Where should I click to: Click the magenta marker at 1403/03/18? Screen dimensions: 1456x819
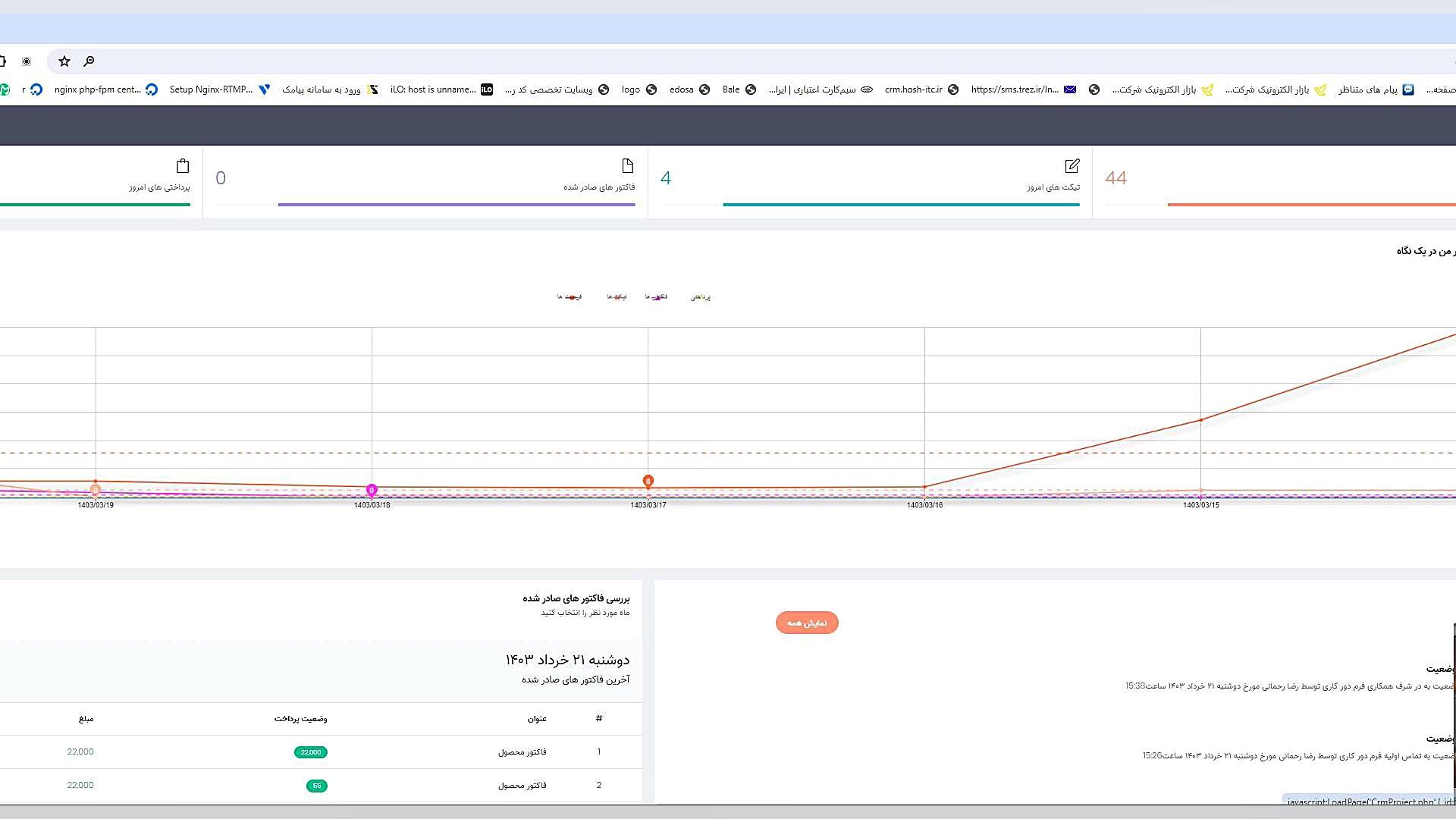point(372,490)
